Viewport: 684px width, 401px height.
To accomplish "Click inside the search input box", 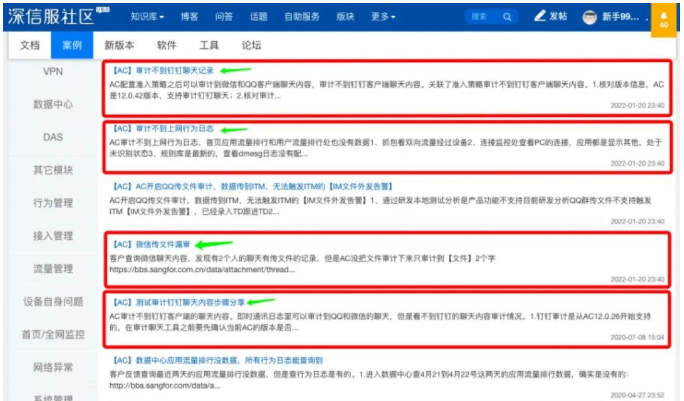I will point(480,17).
